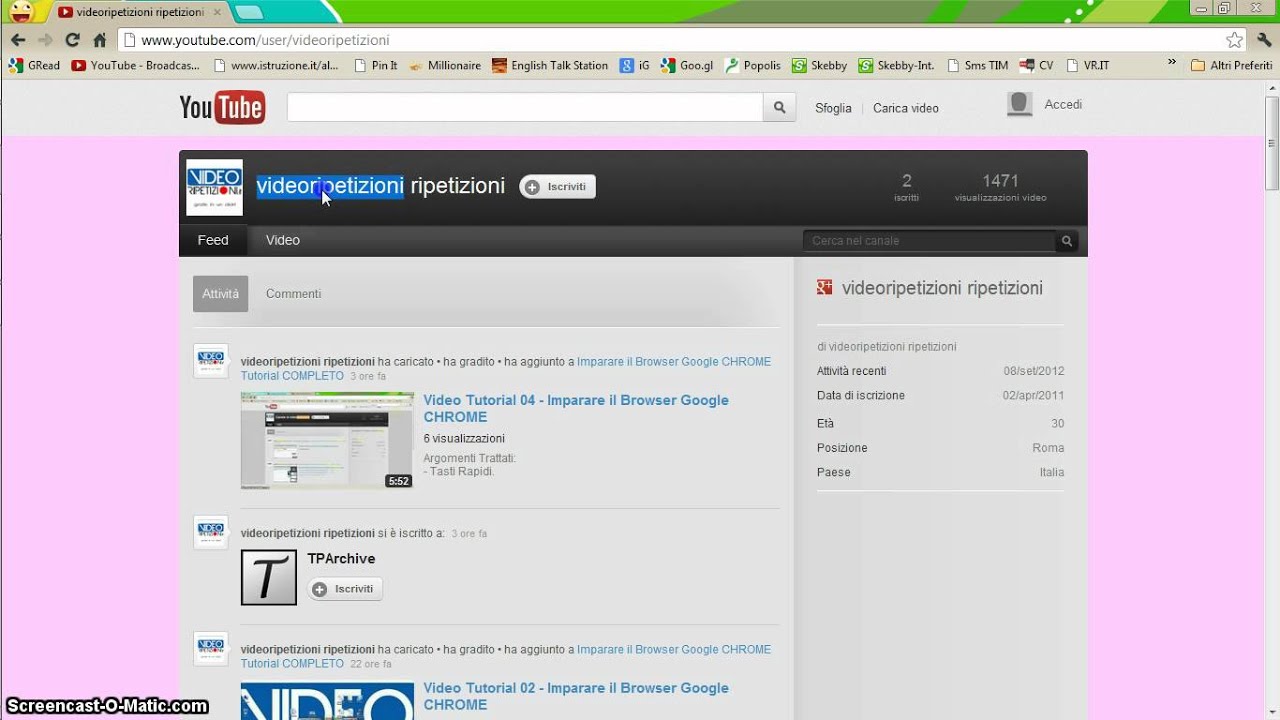
Task: Open the TPArchive channel link
Action: [341, 559]
